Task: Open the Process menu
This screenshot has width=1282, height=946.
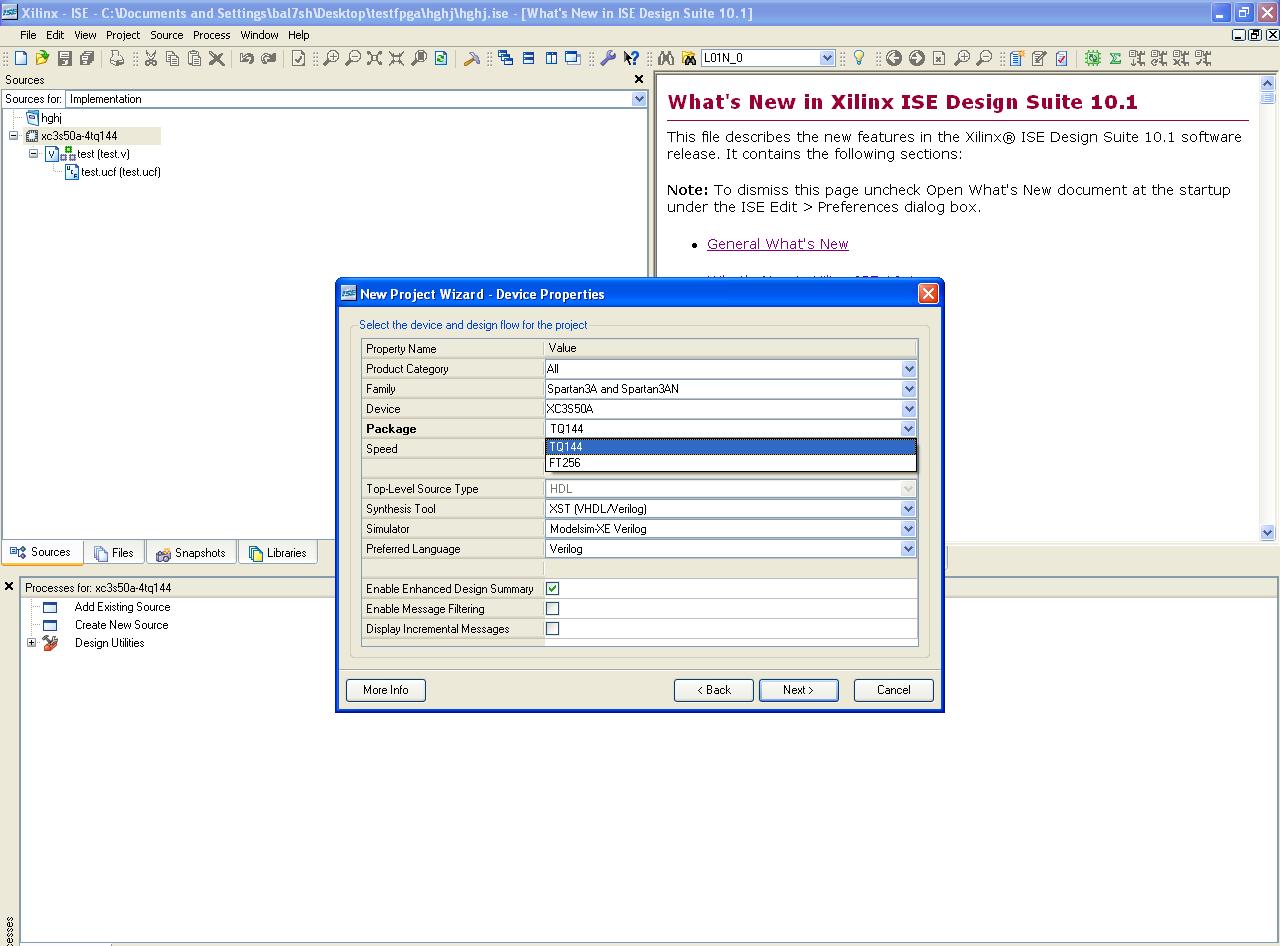Action: click(211, 35)
